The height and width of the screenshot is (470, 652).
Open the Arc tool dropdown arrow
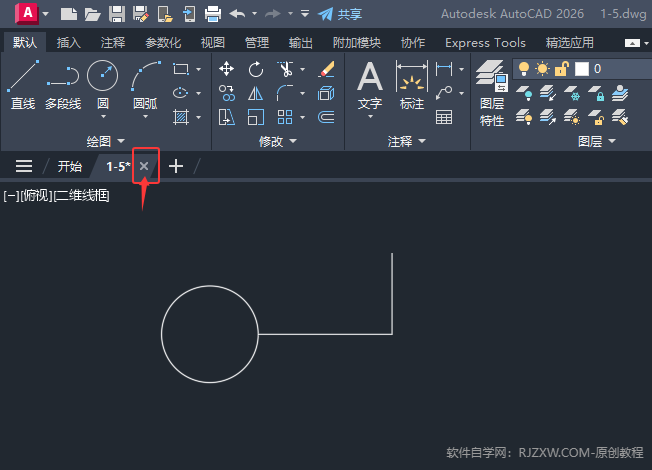(x=146, y=117)
